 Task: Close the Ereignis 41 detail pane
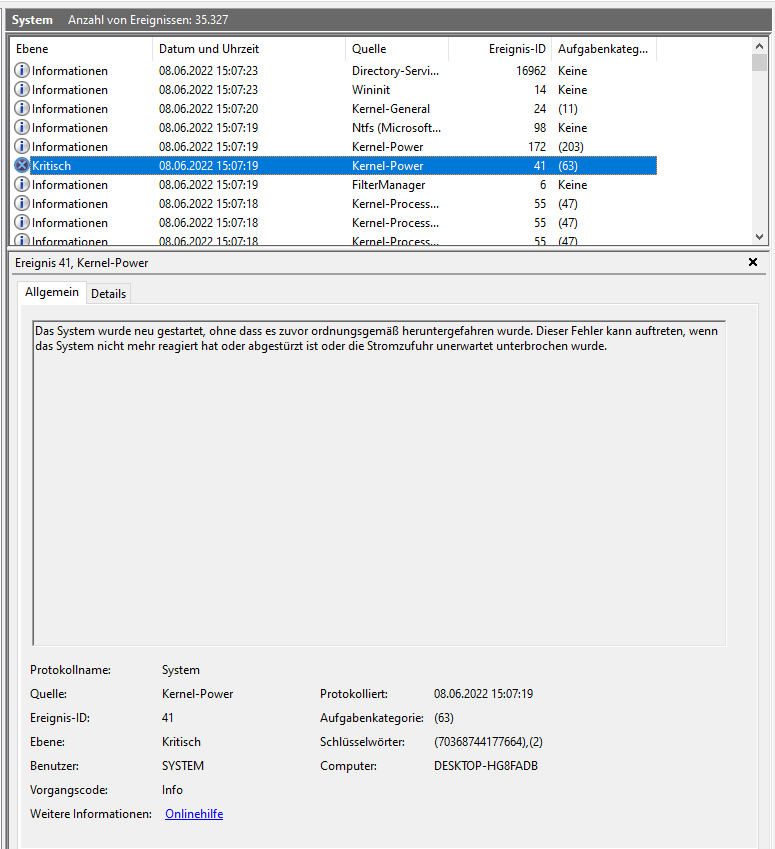click(753, 262)
